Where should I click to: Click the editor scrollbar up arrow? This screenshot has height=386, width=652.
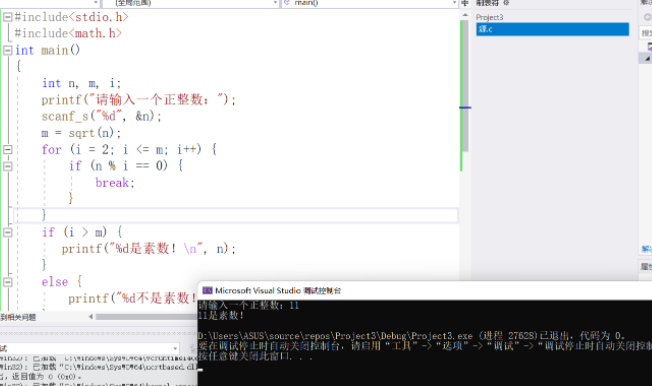(x=465, y=15)
